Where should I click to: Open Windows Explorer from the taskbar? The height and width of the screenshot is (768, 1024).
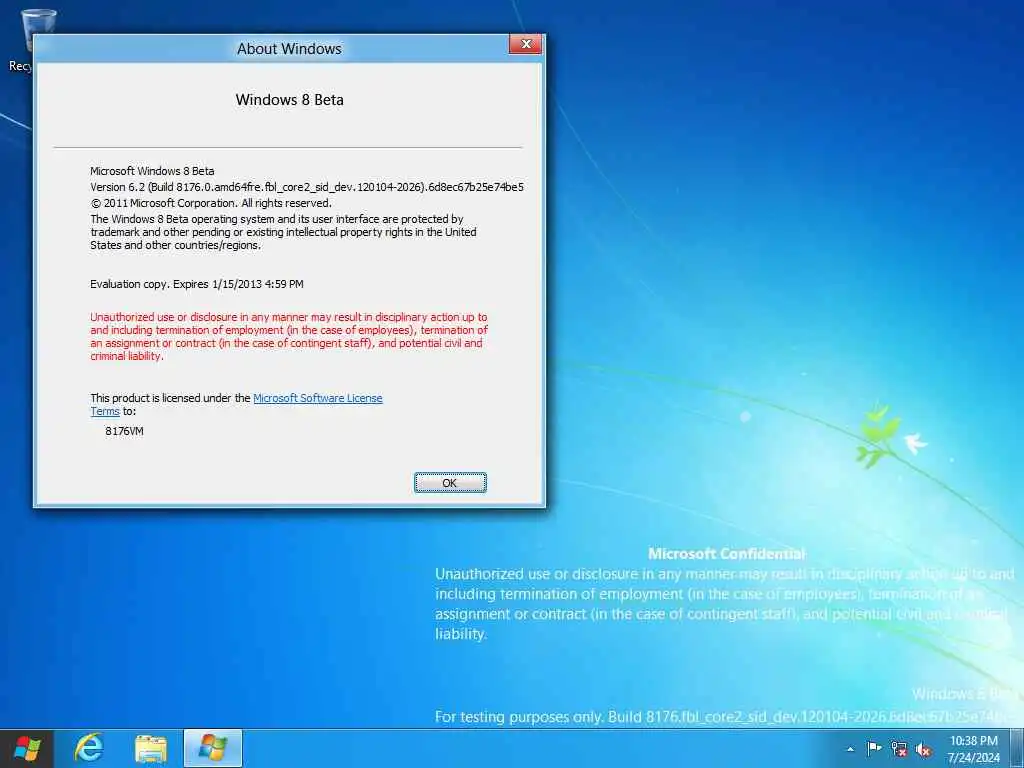tap(151, 748)
